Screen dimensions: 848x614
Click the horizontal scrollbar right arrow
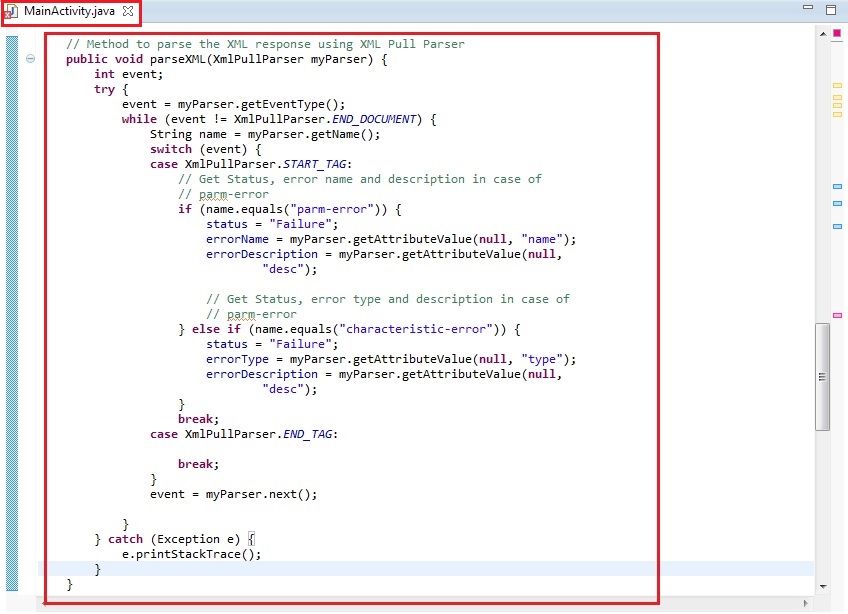[807, 603]
